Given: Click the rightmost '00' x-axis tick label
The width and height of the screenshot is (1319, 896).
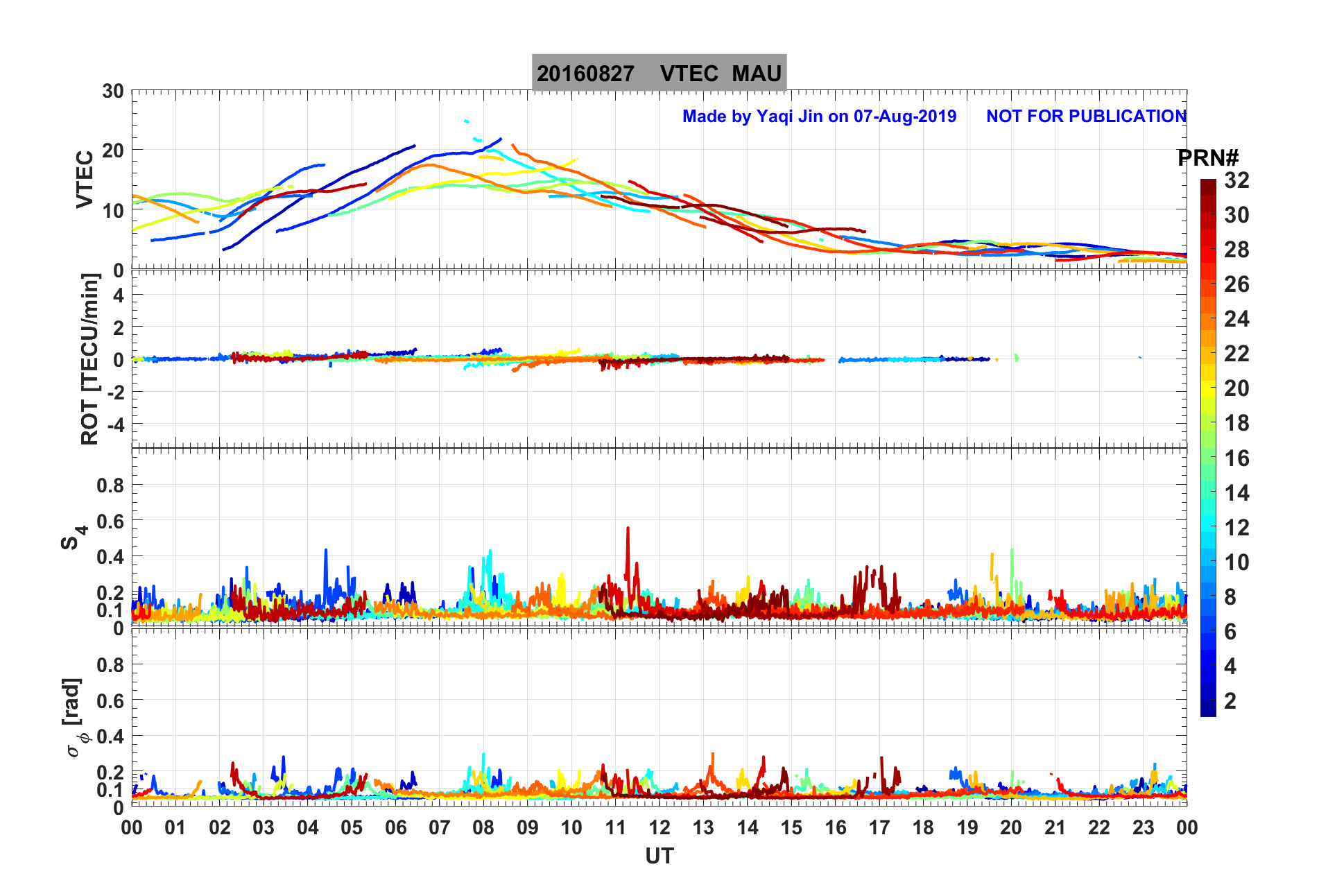Looking at the screenshot, I should (1187, 827).
